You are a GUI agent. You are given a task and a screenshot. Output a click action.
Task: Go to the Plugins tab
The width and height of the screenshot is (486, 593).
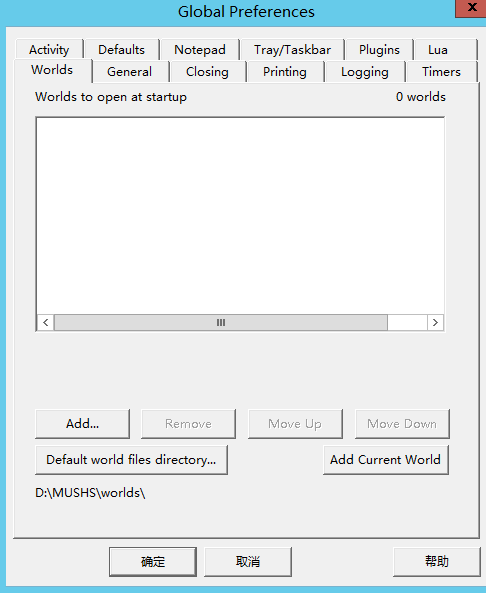pyautogui.click(x=379, y=50)
